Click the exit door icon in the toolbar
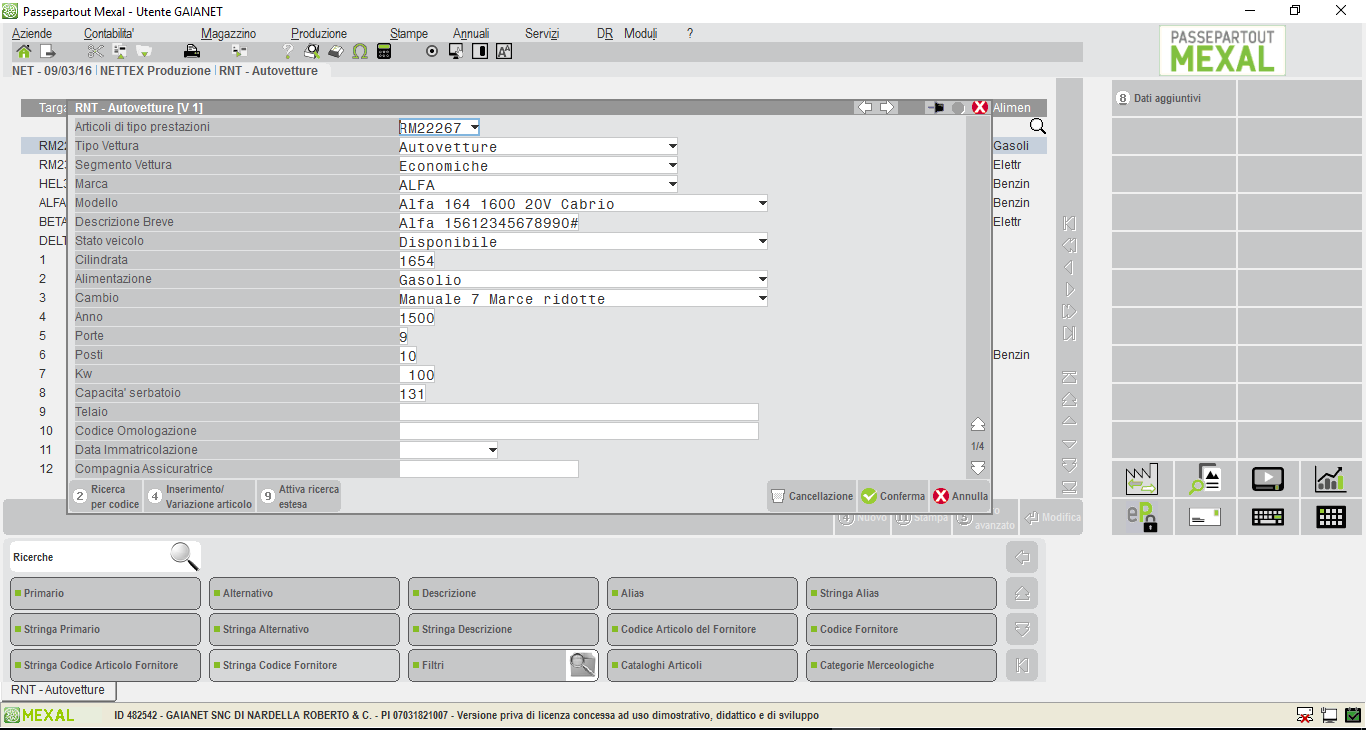Screen dimensions: 1366x730 pos(47,51)
